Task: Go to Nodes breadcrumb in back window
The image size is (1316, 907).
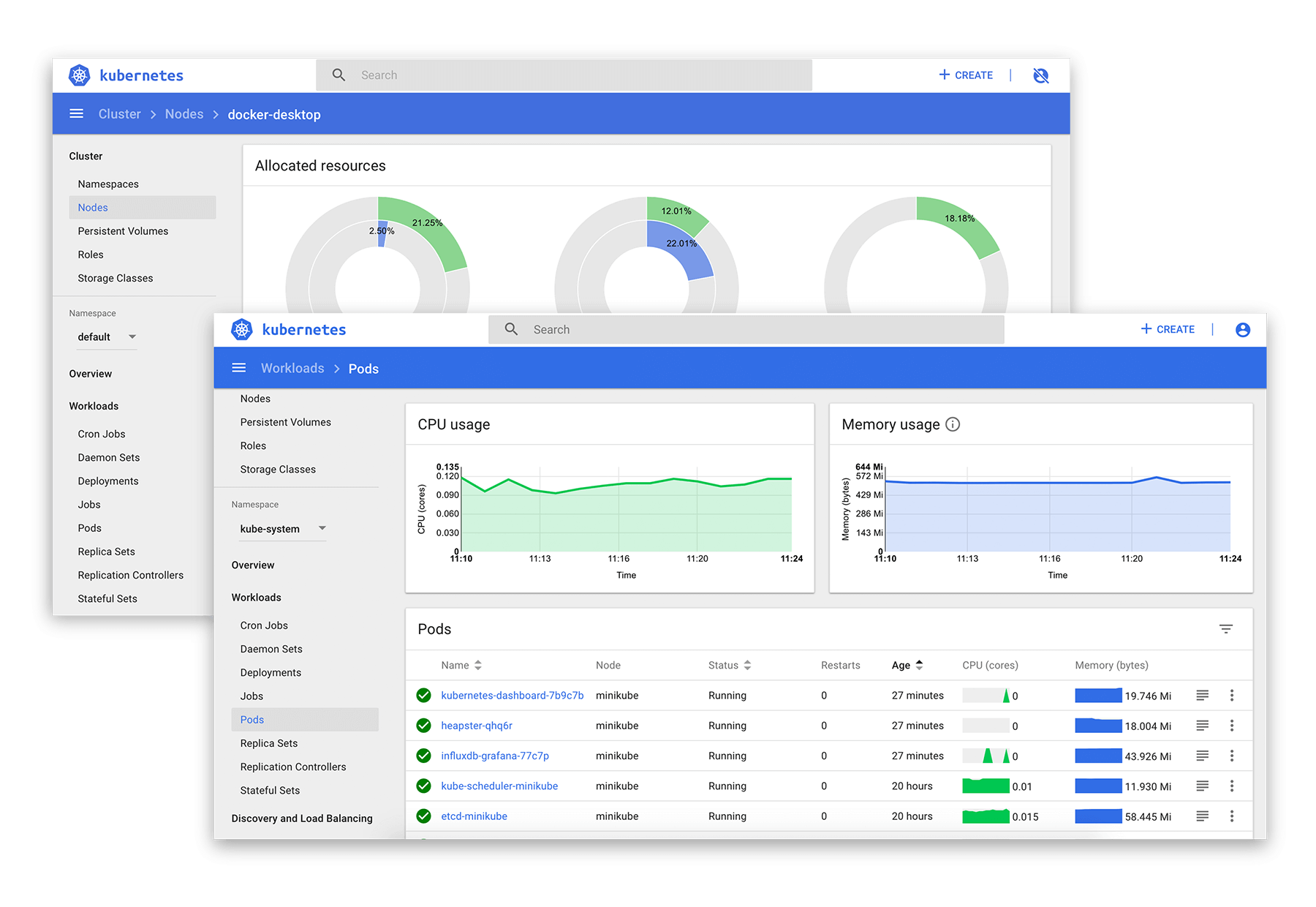Action: pyautogui.click(x=184, y=114)
